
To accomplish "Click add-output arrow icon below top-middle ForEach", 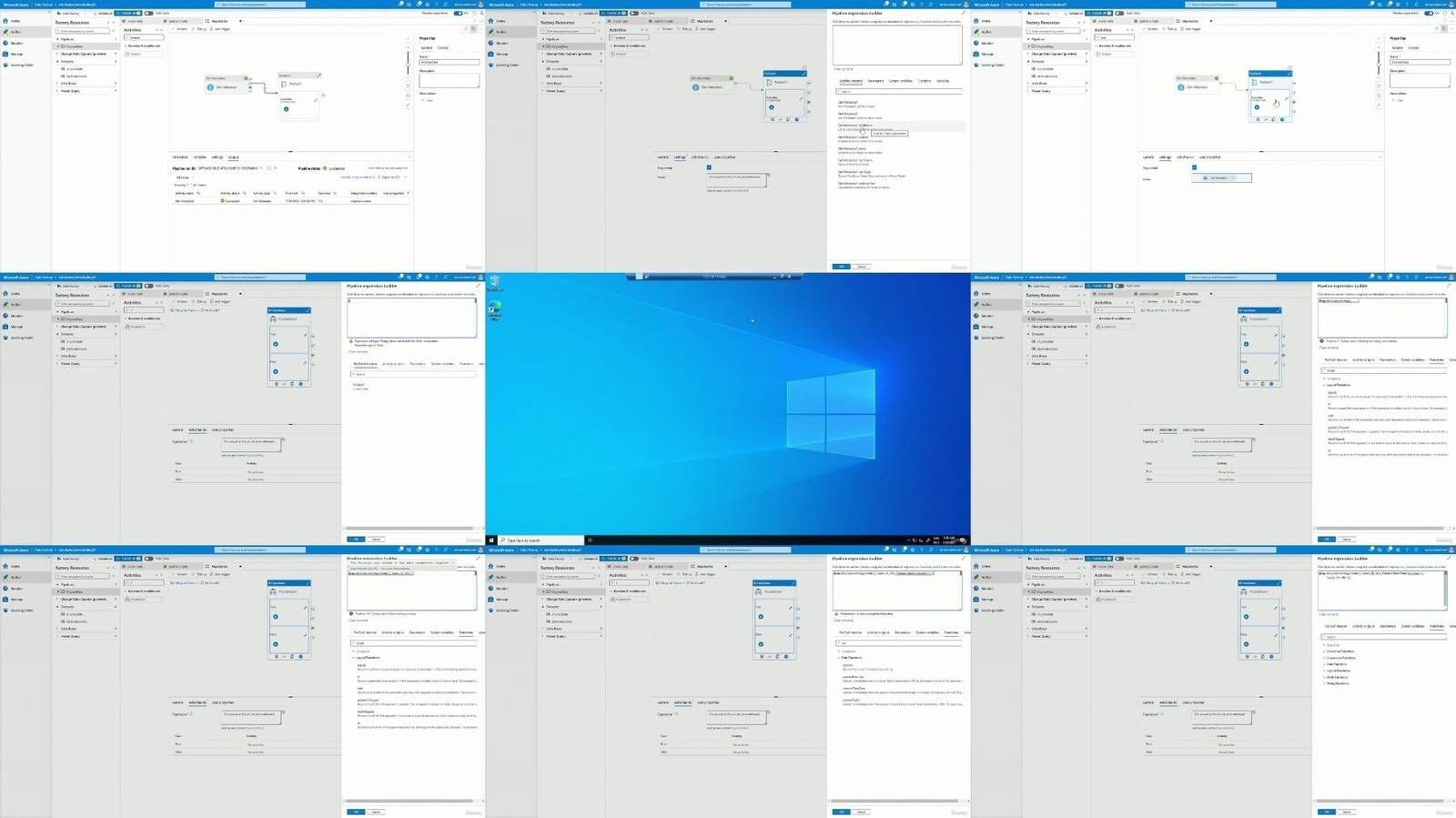I will coord(796,119).
